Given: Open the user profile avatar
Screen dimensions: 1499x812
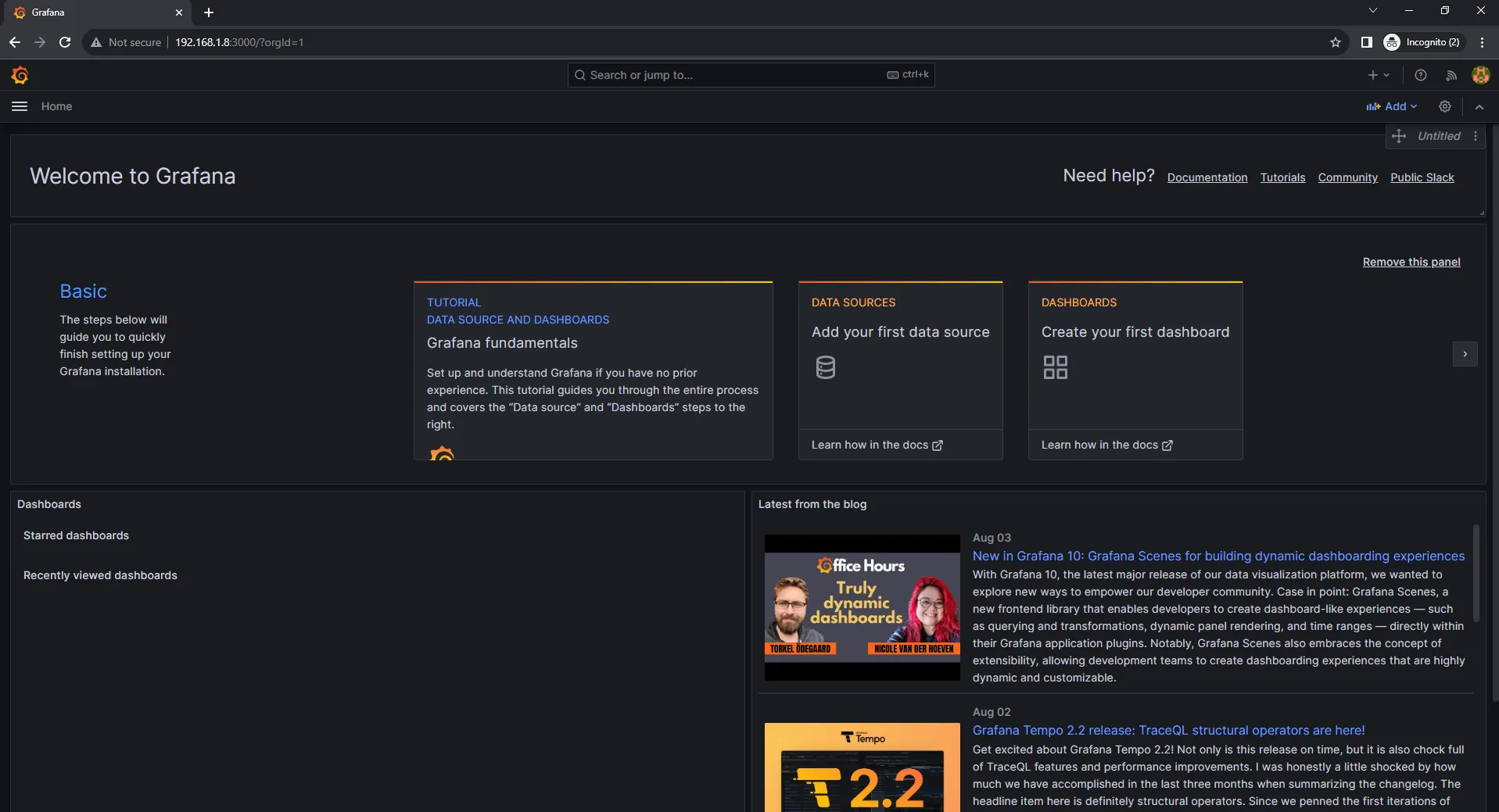Looking at the screenshot, I should coord(1480,75).
